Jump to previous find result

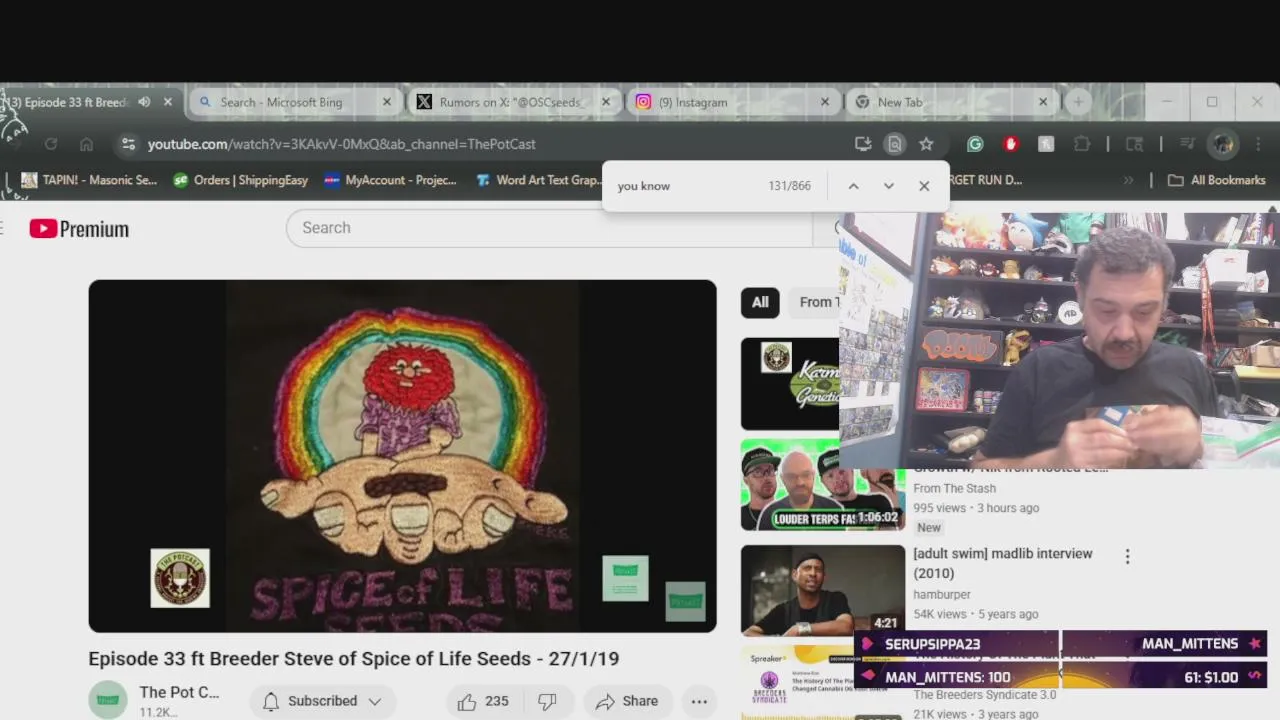point(853,186)
